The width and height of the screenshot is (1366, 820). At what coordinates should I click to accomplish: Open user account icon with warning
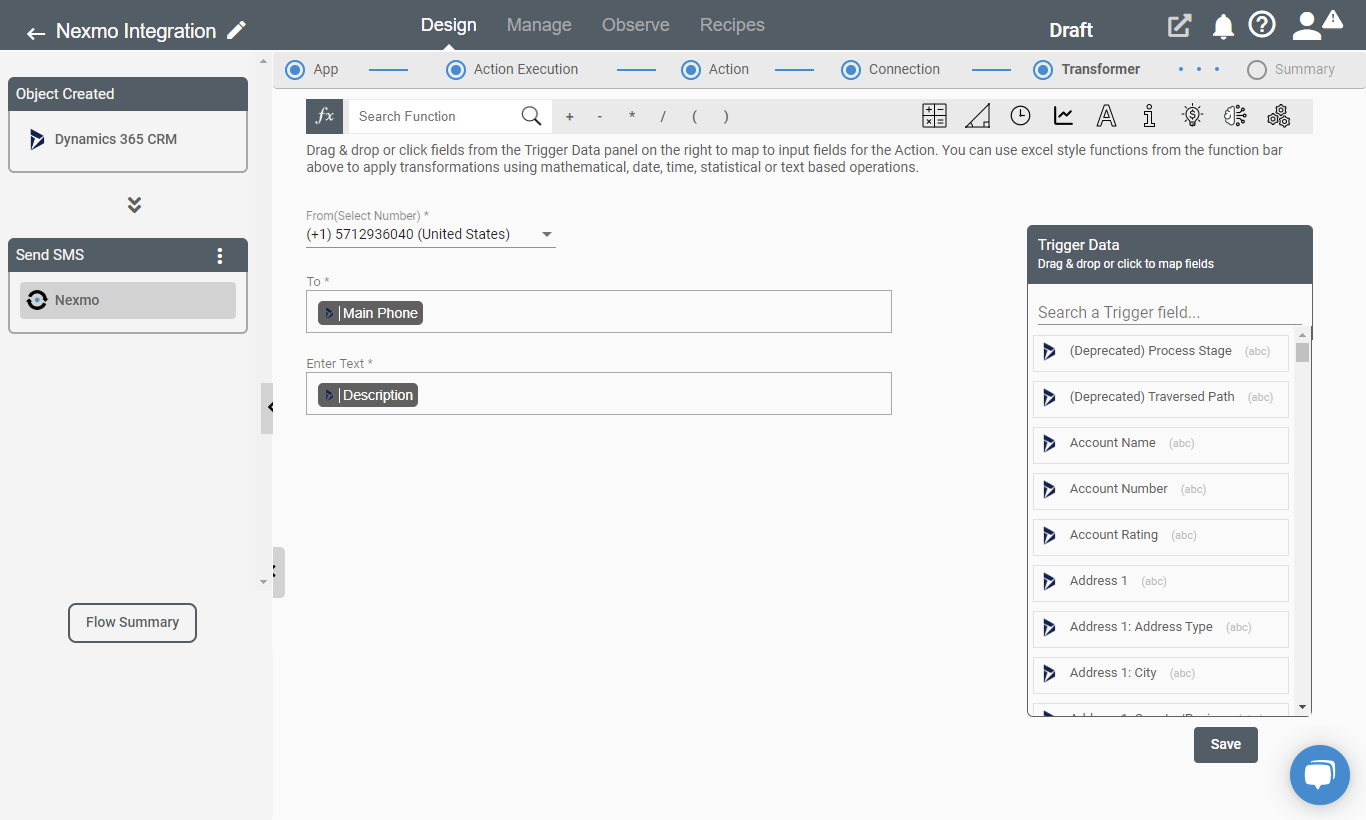click(1316, 25)
